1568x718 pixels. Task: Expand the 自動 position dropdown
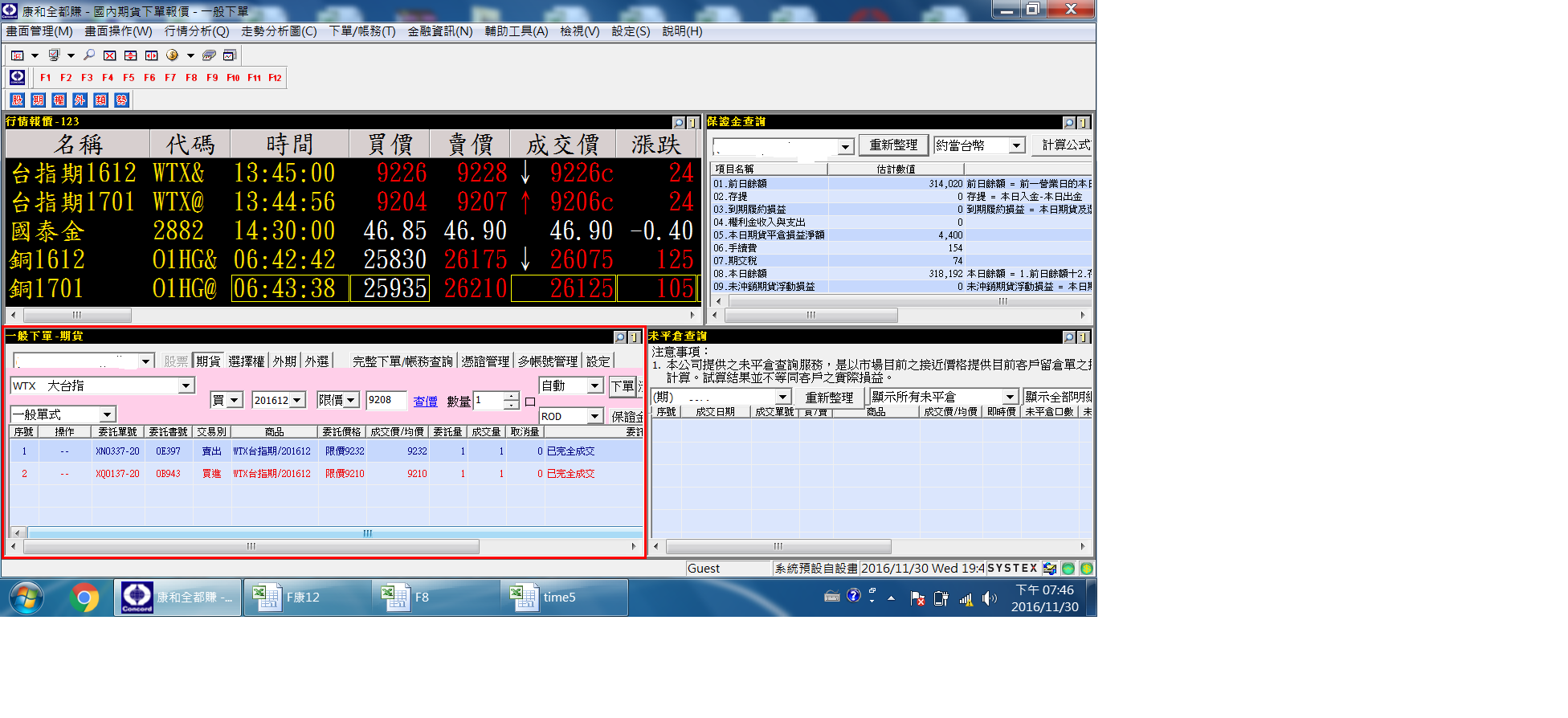594,386
